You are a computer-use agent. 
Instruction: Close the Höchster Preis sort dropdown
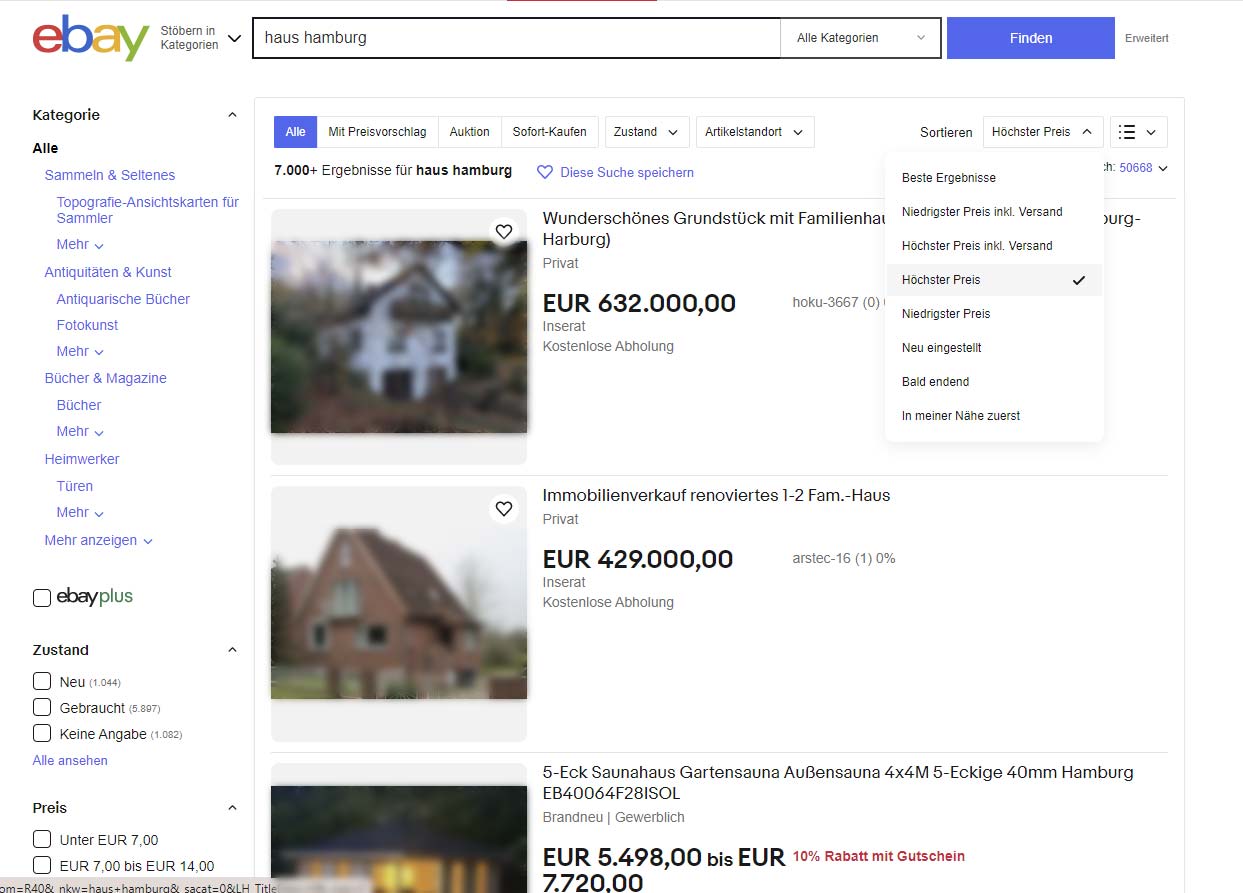pyautogui.click(x=1043, y=132)
